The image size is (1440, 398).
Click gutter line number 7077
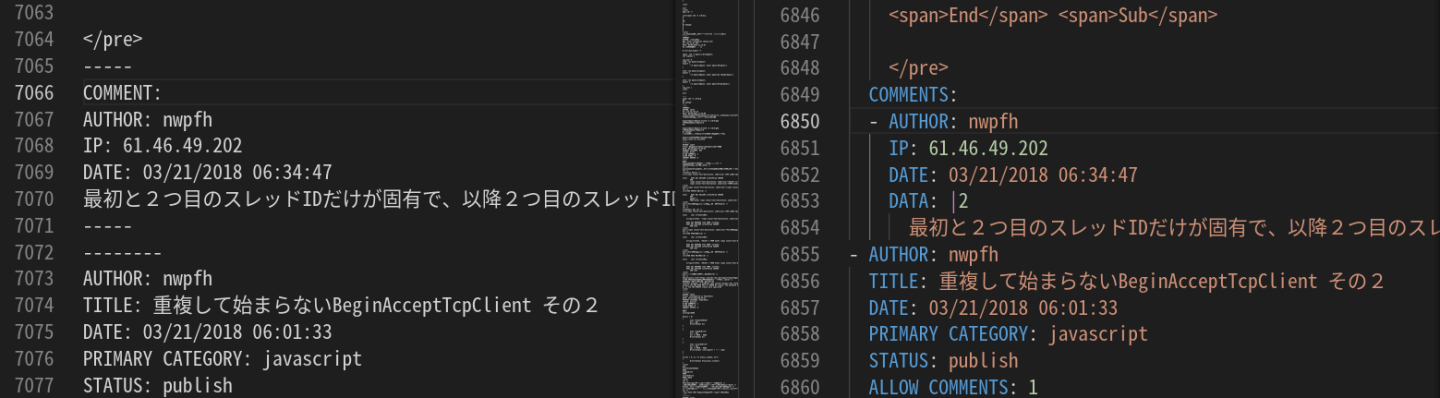(x=33, y=385)
